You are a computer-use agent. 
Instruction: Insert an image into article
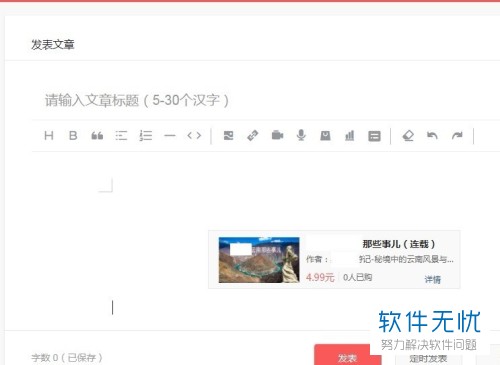click(x=228, y=136)
